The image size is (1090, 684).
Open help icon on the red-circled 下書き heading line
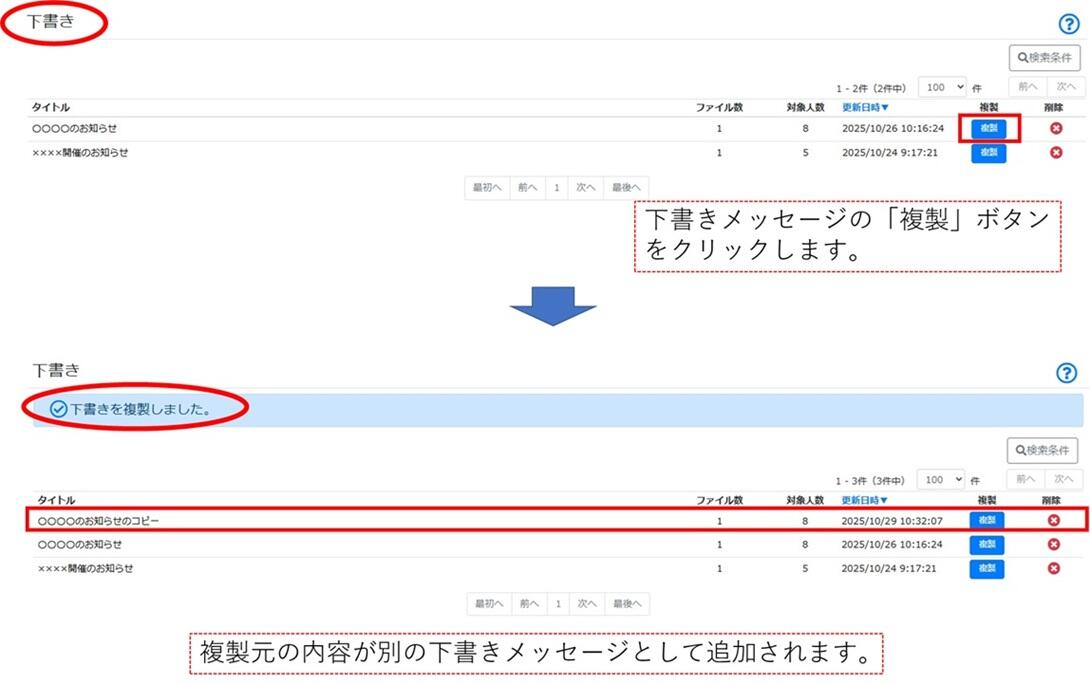pos(1068,25)
